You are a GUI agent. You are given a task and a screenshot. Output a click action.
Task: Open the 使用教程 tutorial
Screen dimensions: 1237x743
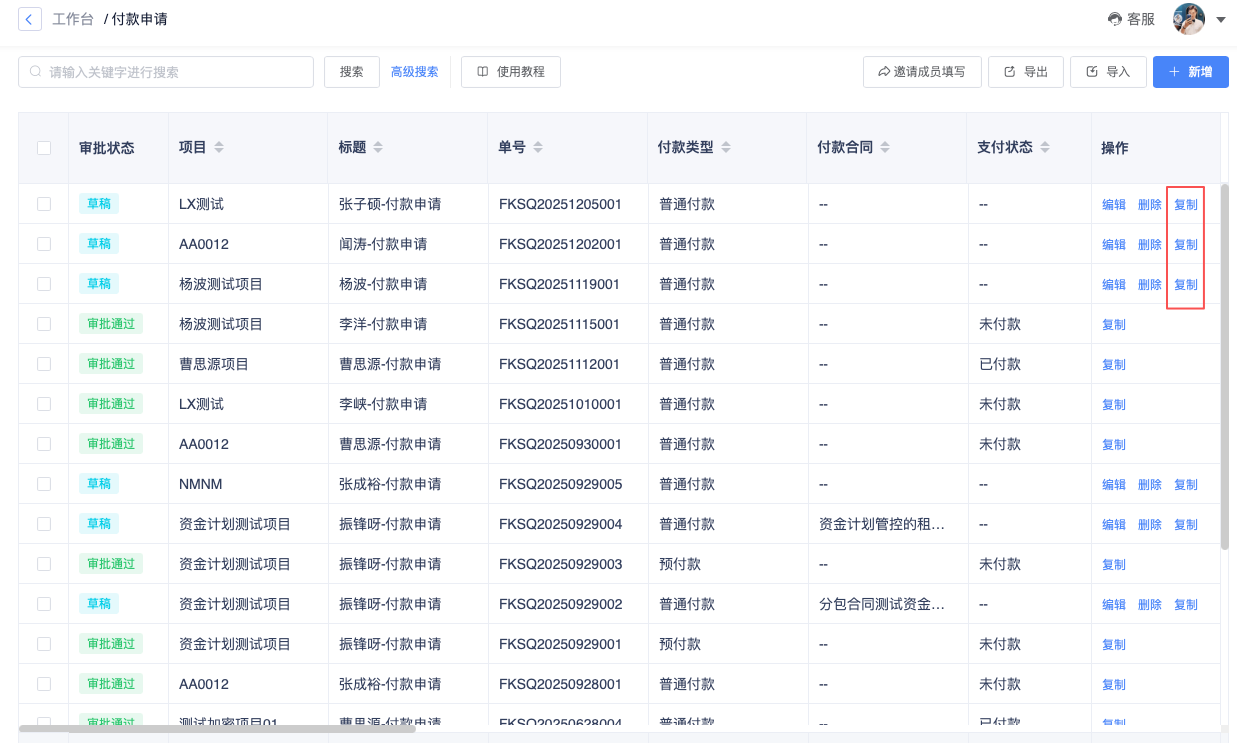(x=511, y=72)
